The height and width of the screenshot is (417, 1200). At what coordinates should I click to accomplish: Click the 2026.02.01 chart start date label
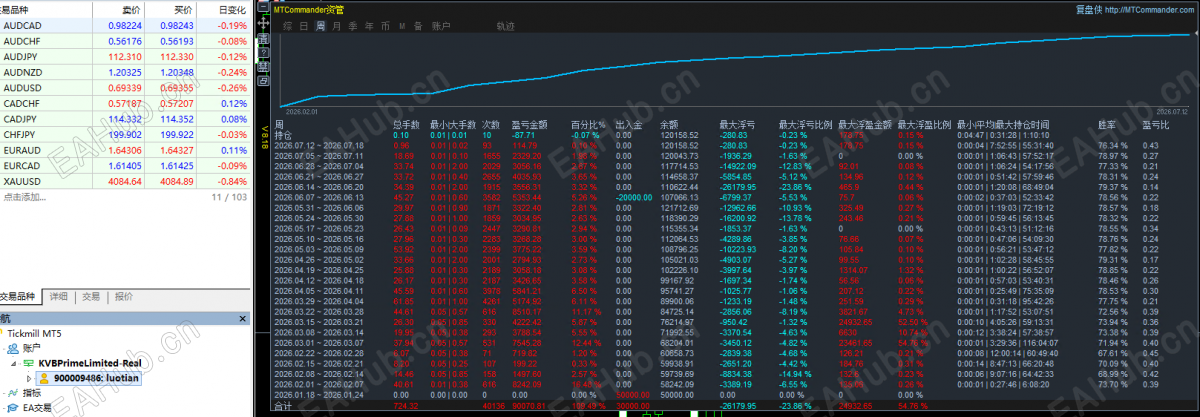pyautogui.click(x=301, y=112)
